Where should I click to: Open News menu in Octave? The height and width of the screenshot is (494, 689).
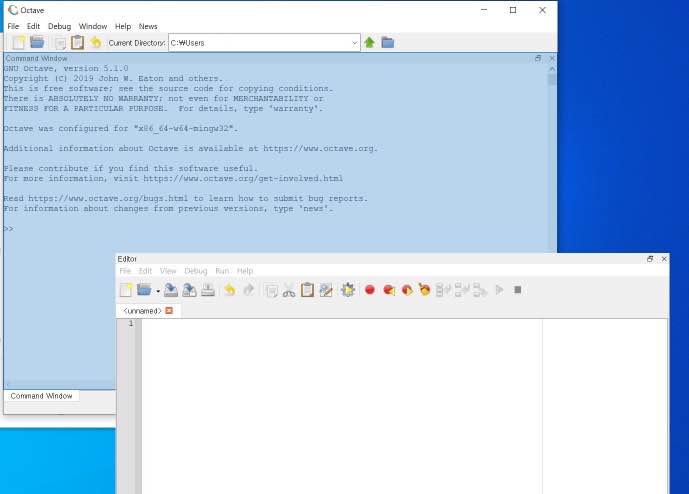[x=148, y=26]
